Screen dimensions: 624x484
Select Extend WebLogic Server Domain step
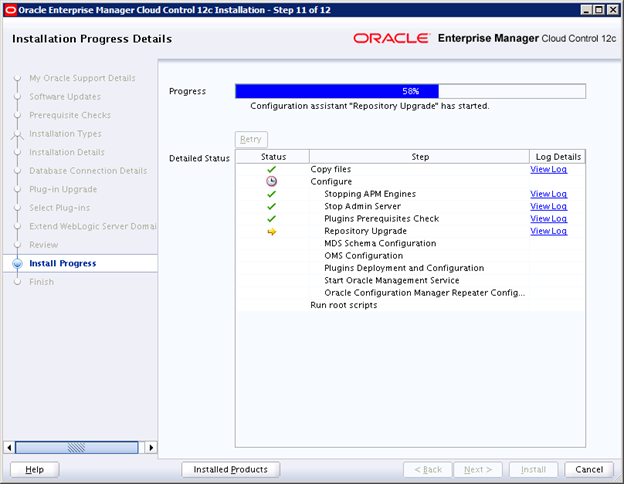click(93, 226)
